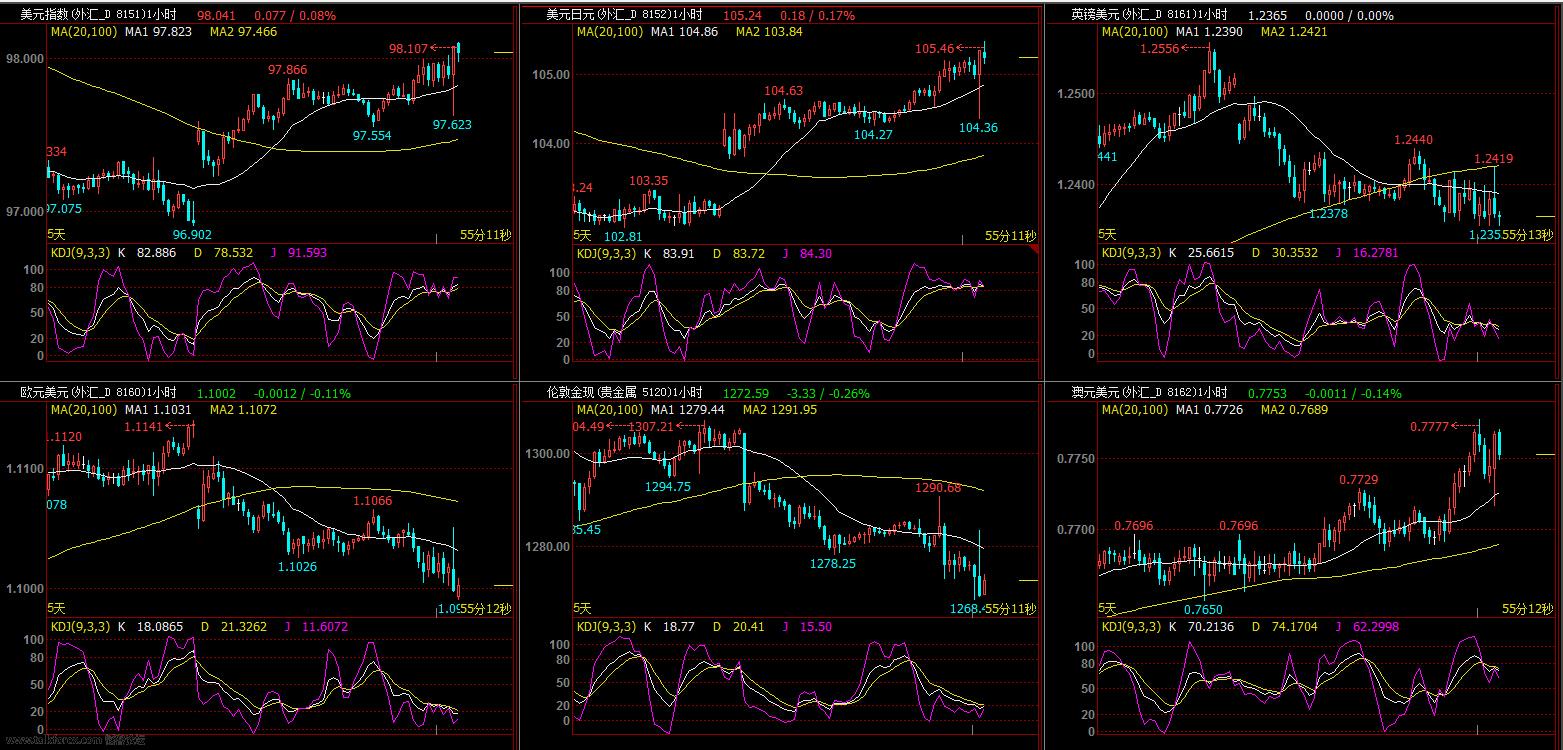Click the 1294.75 price annotation
Image resolution: width=1563 pixels, height=750 pixels.
click(x=668, y=487)
